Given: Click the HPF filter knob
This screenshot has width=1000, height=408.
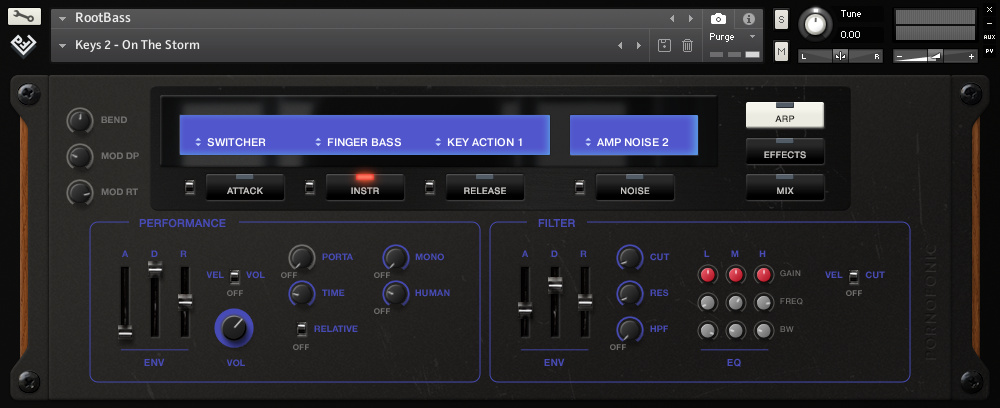Looking at the screenshot, I should [x=629, y=330].
